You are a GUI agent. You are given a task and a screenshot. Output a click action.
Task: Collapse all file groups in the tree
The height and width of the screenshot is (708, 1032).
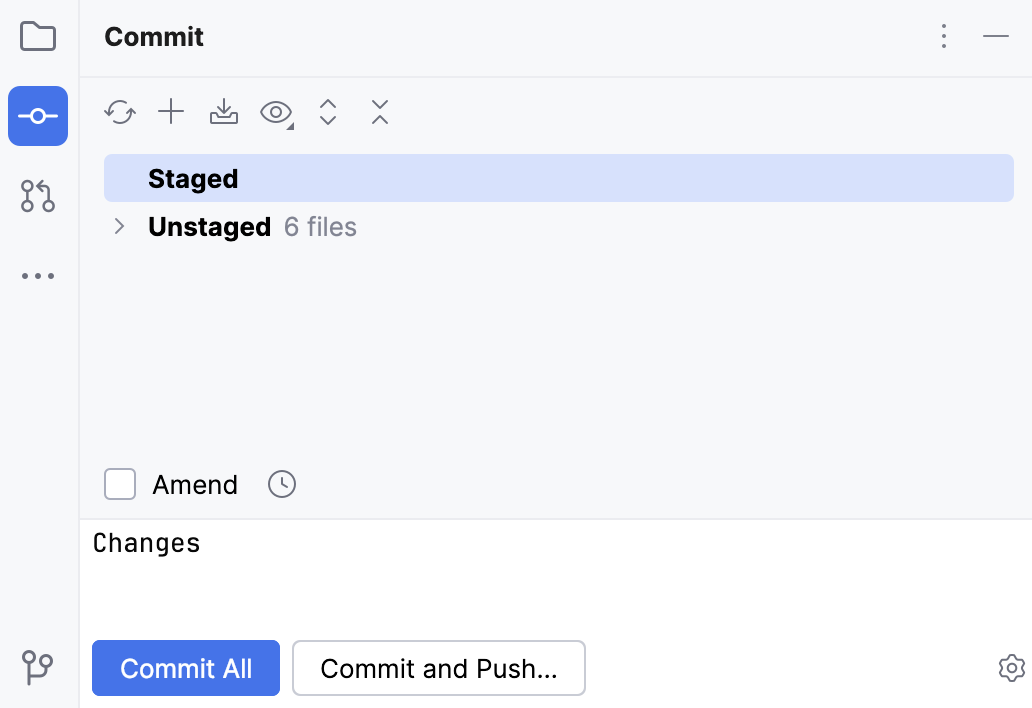click(380, 112)
